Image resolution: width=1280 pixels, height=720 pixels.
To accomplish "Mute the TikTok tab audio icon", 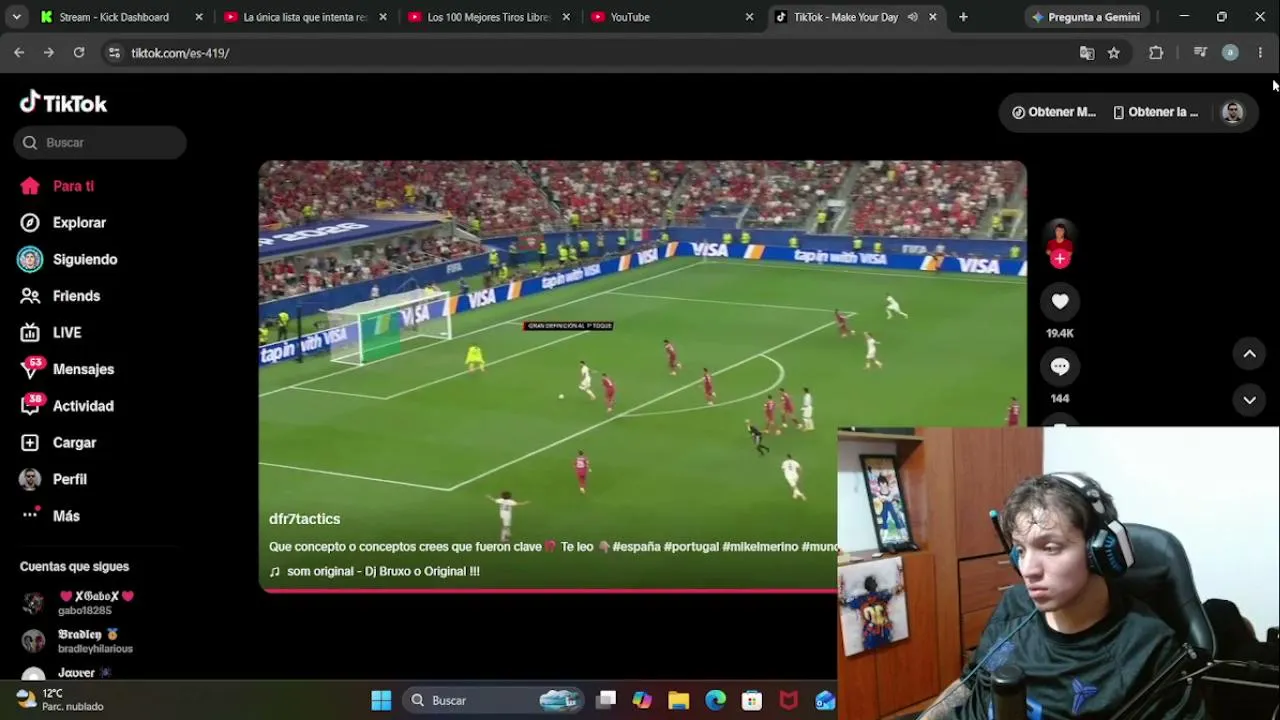I will coord(912,17).
